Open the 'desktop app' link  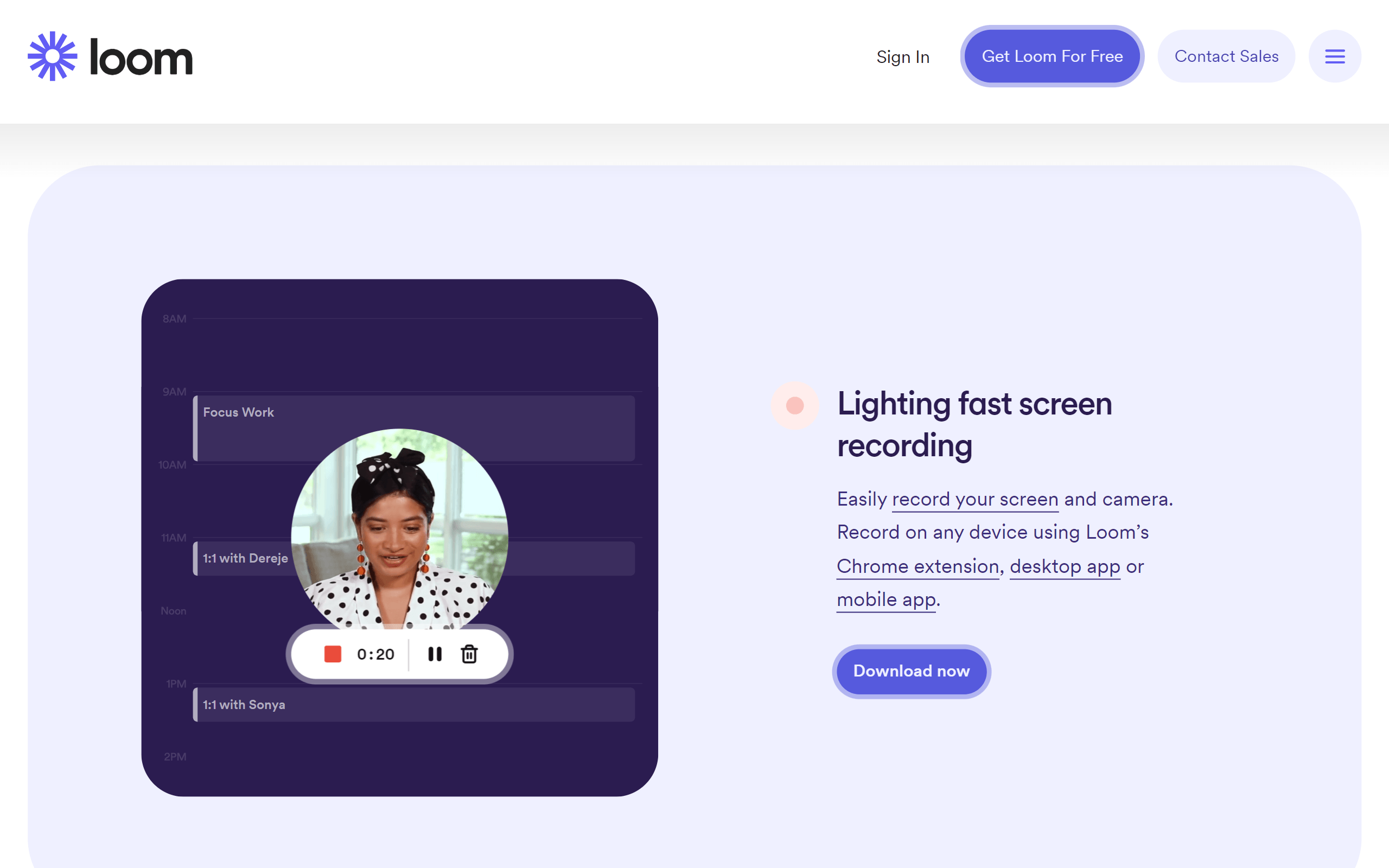tap(1065, 566)
